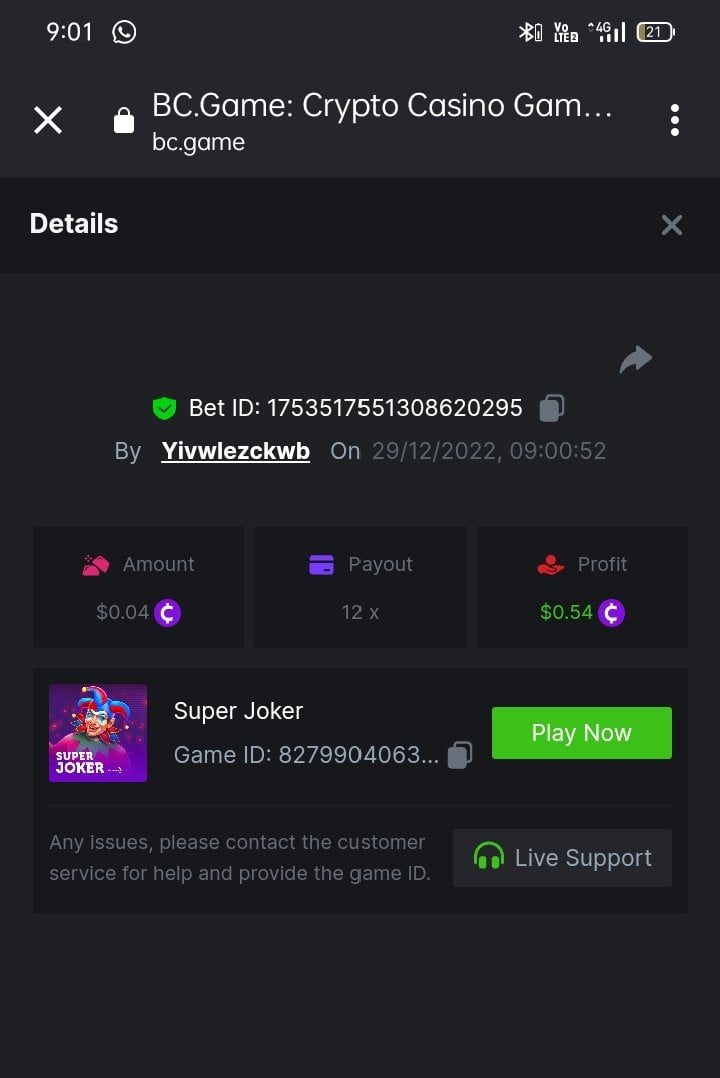Tap the Amount currency coin icon

click(168, 612)
